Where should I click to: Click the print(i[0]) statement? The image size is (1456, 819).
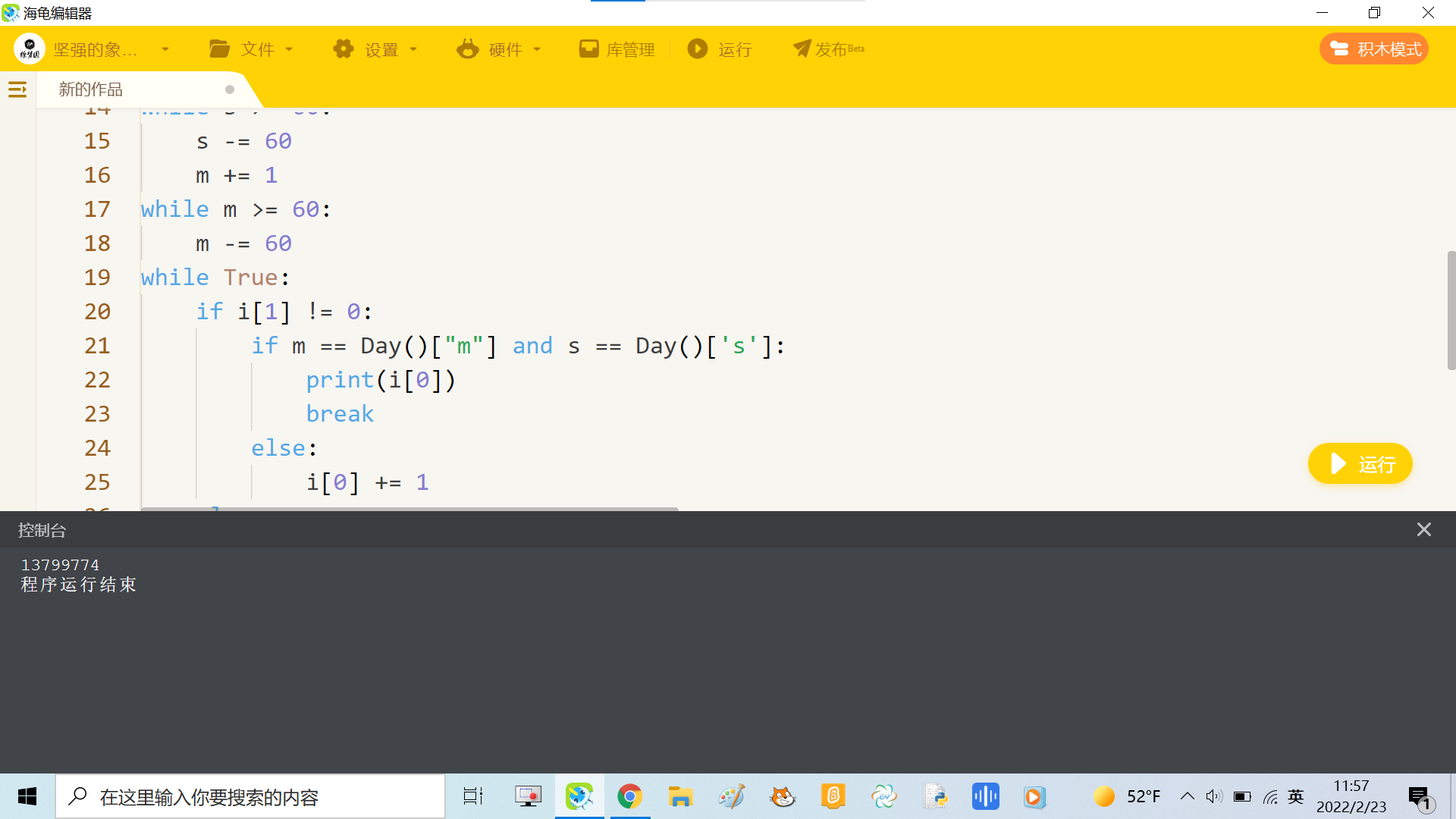click(381, 380)
